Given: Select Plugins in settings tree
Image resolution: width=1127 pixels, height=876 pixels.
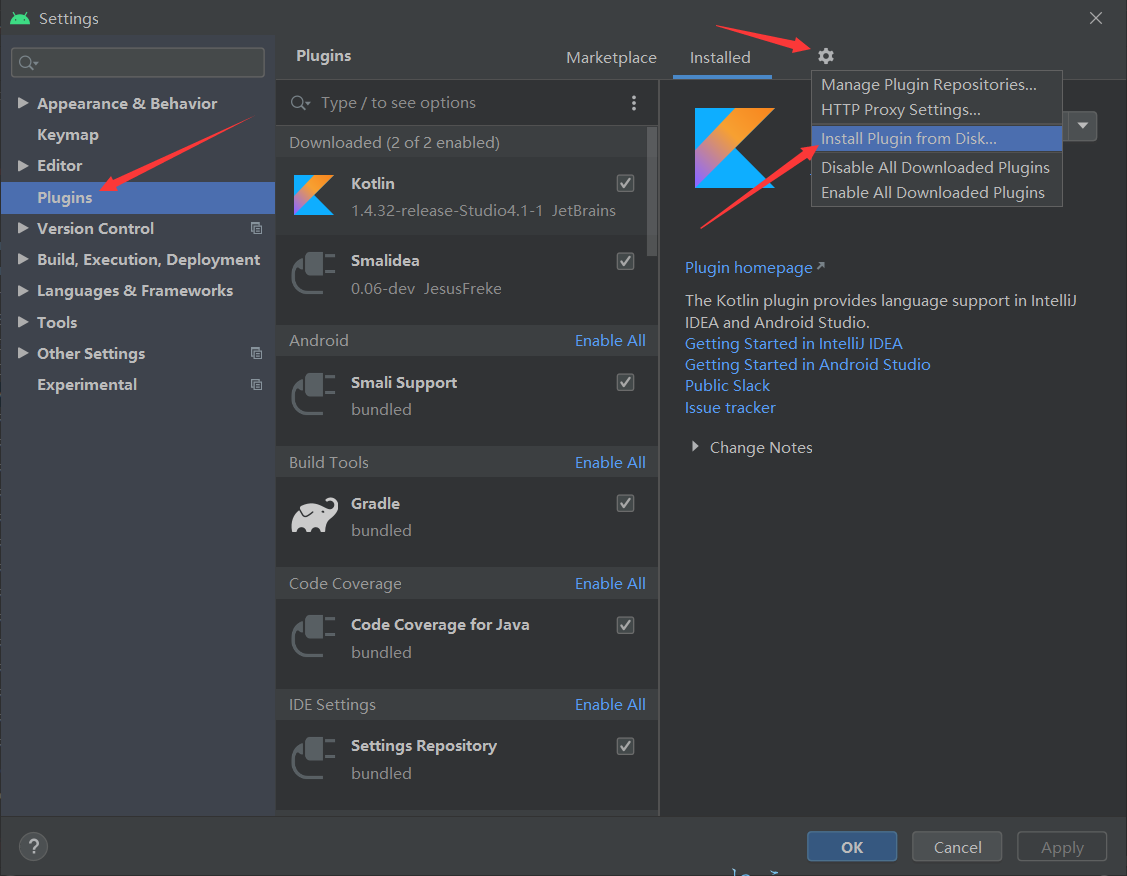Looking at the screenshot, I should [x=138, y=198].
